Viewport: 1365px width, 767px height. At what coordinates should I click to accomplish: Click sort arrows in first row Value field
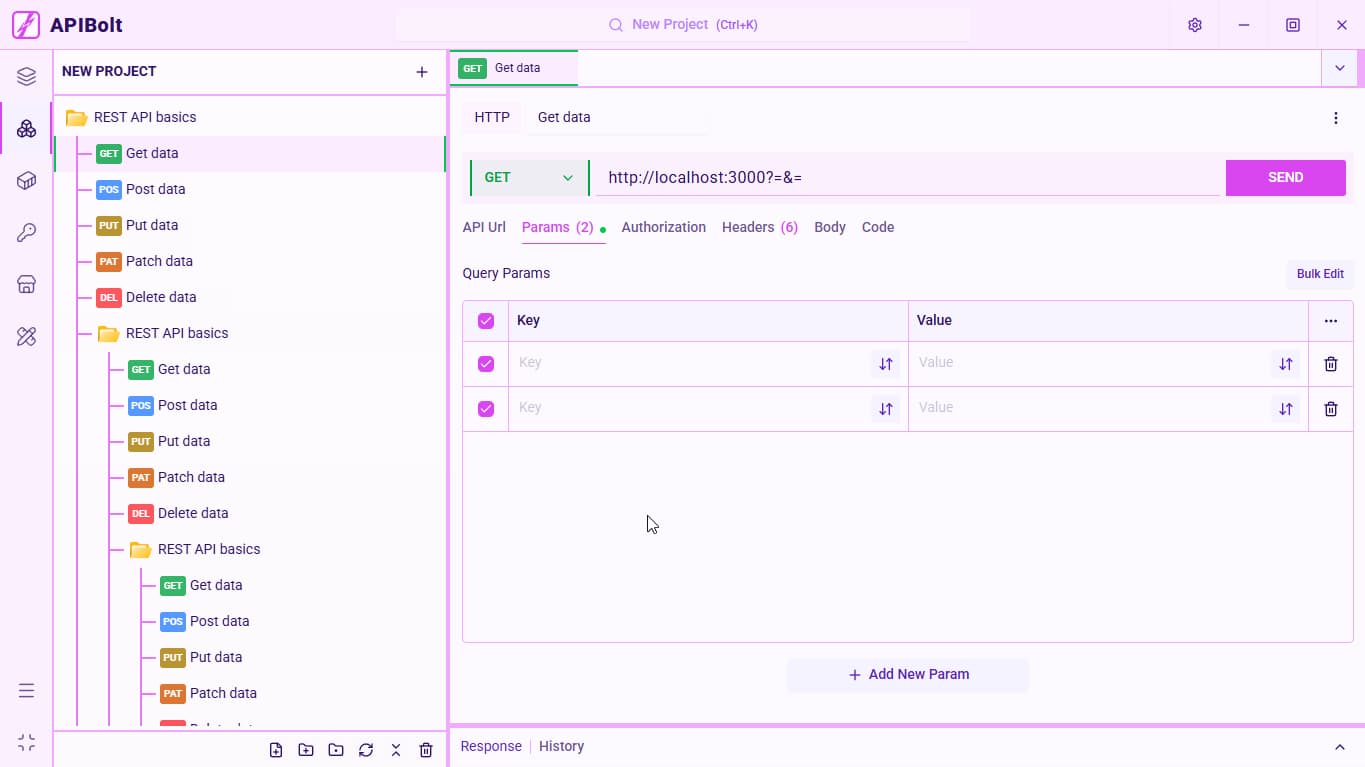pos(1286,364)
